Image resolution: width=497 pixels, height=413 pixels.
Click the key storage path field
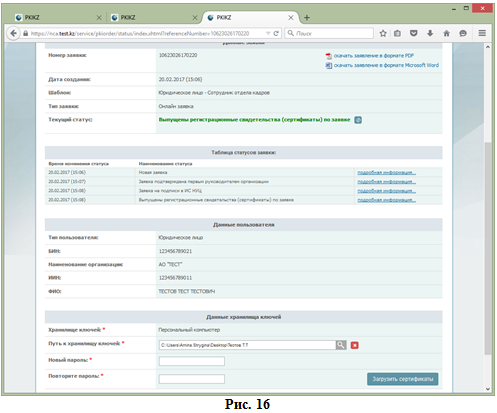tap(247, 345)
